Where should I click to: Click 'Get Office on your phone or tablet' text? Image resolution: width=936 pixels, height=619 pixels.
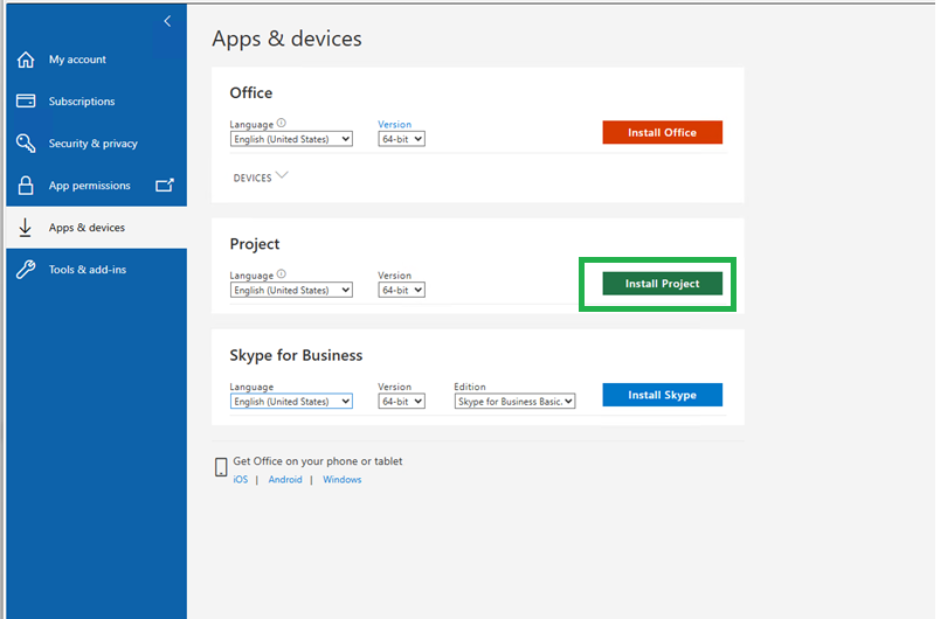tap(318, 461)
